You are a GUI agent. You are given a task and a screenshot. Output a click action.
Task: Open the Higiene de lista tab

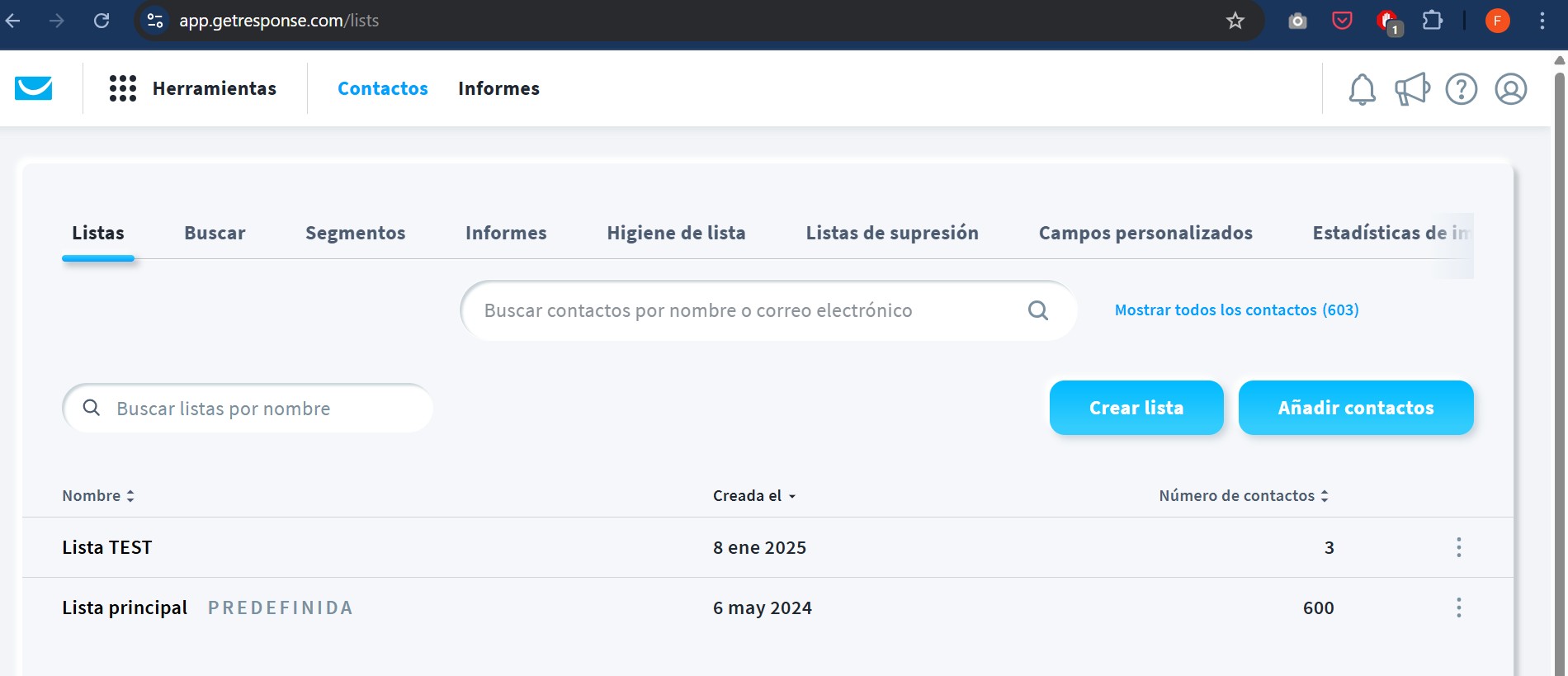pyautogui.click(x=676, y=234)
